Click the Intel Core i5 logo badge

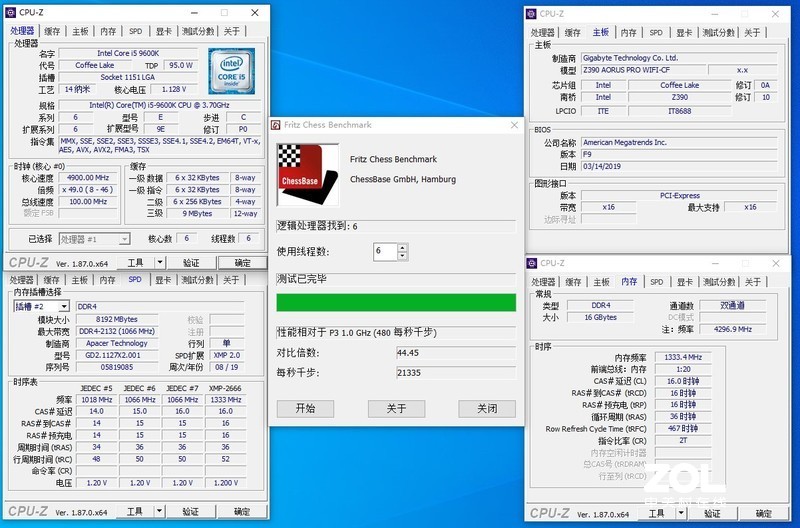232,71
